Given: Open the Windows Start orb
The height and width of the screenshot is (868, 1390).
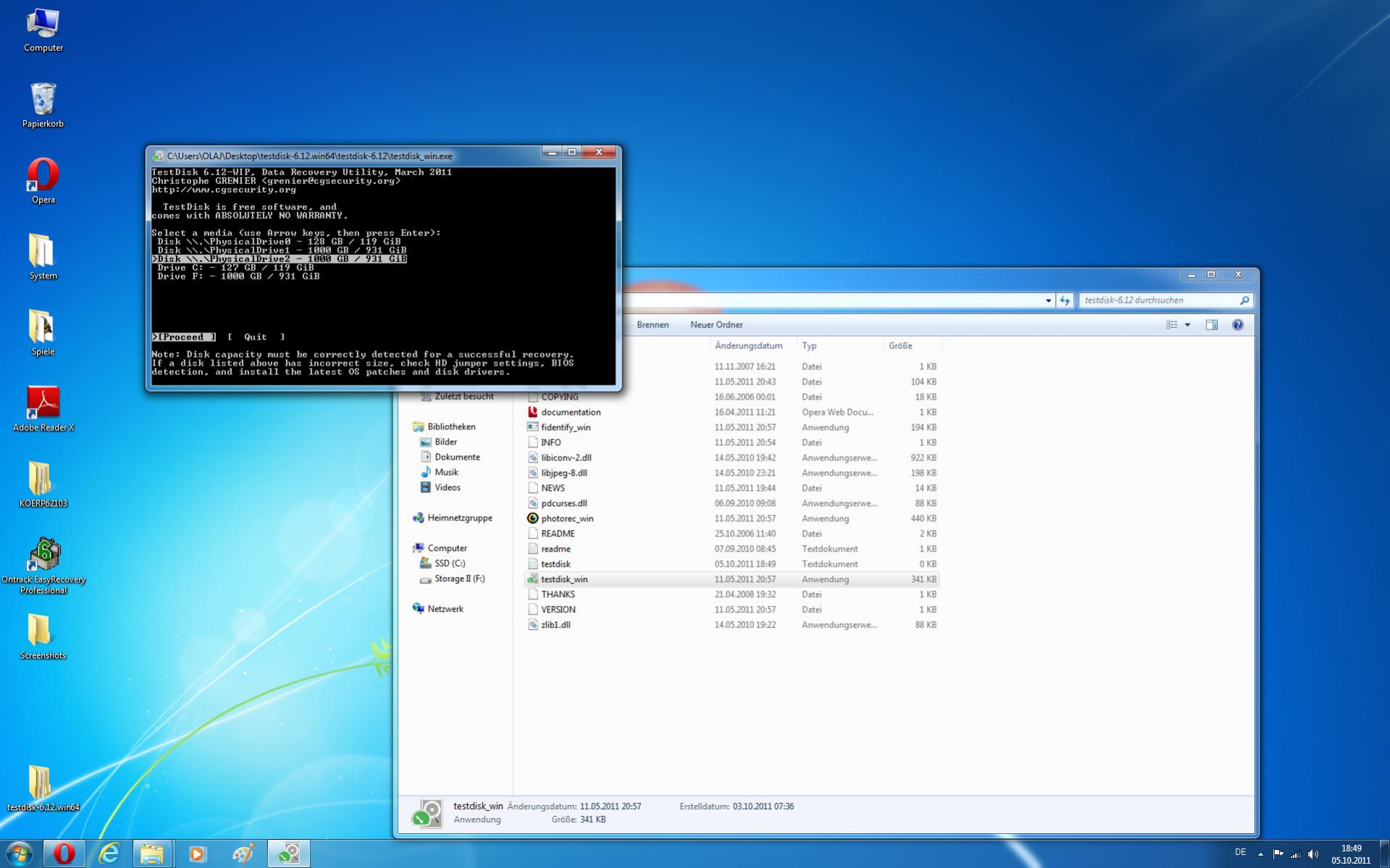Looking at the screenshot, I should (20, 854).
